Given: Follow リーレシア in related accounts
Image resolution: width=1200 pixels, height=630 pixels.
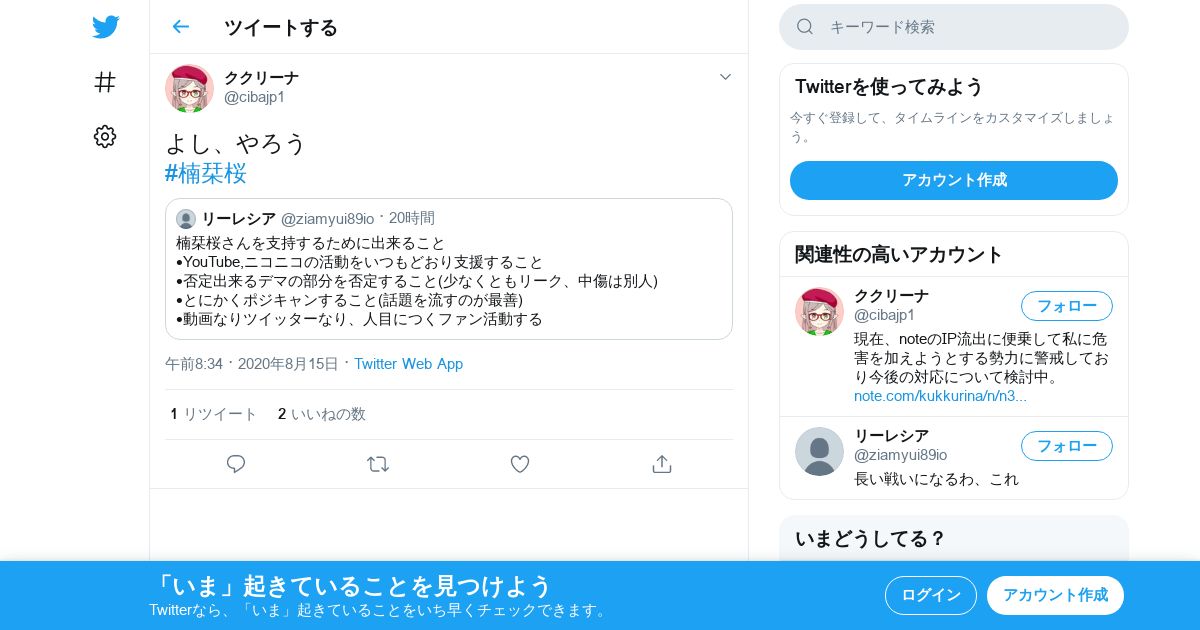Looking at the screenshot, I should pos(1067,446).
